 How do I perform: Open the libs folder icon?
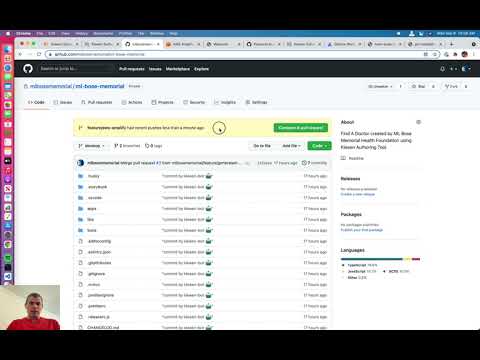[x=80, y=220]
